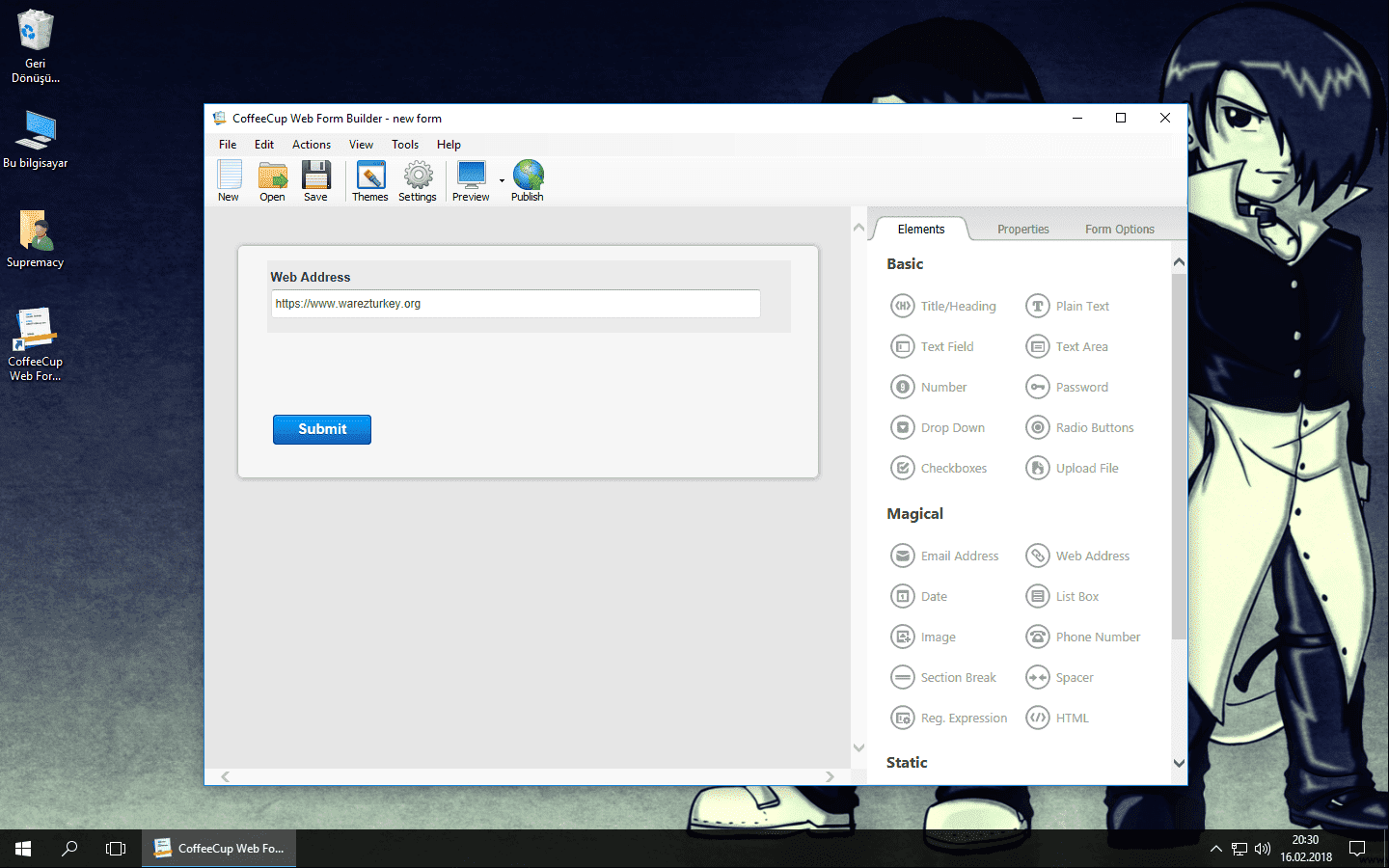Viewport: 1389px width, 868px height.
Task: Click the canvas horizontal scroll right arrow
Action: point(830,776)
